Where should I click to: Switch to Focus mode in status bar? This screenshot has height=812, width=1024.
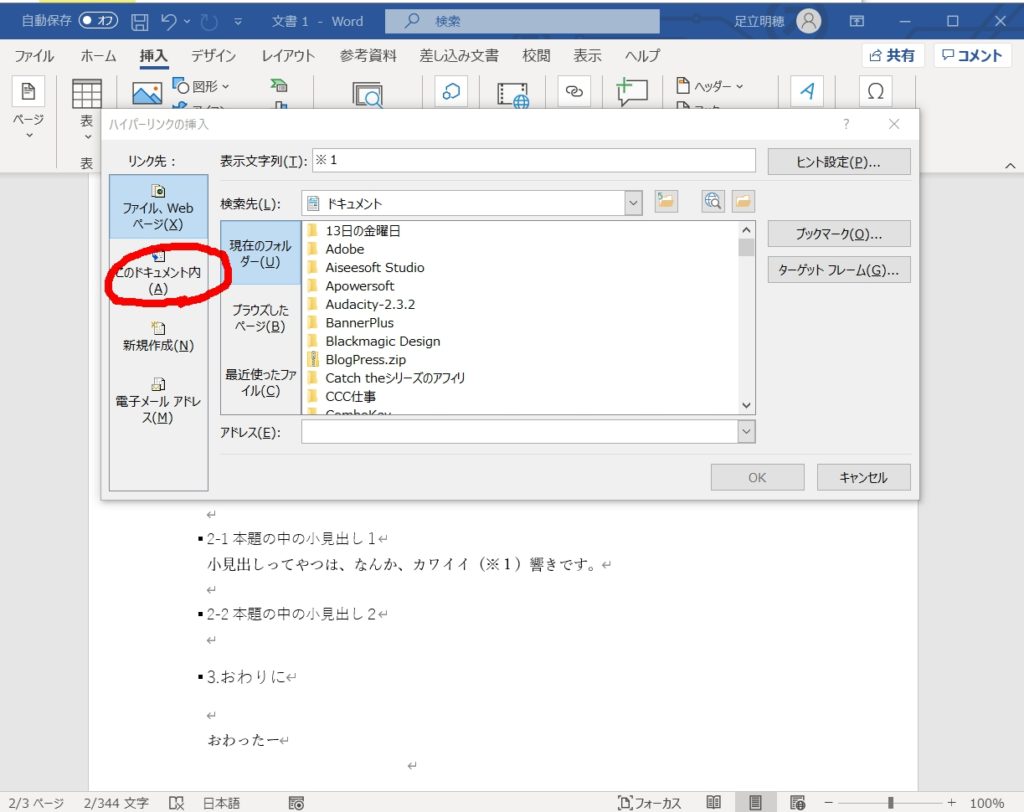pos(650,803)
